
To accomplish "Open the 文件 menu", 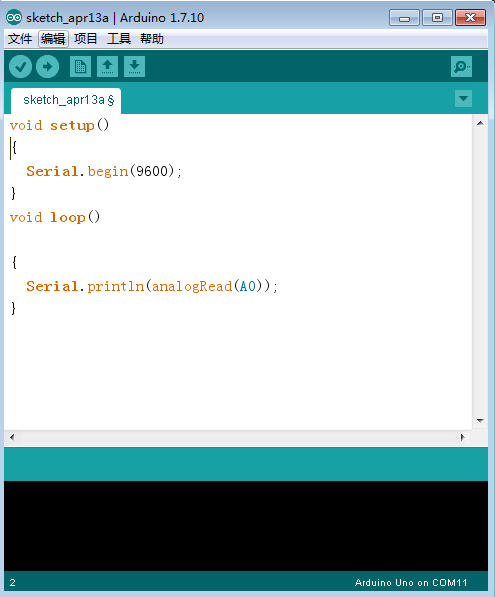I will pyautogui.click(x=20, y=39).
